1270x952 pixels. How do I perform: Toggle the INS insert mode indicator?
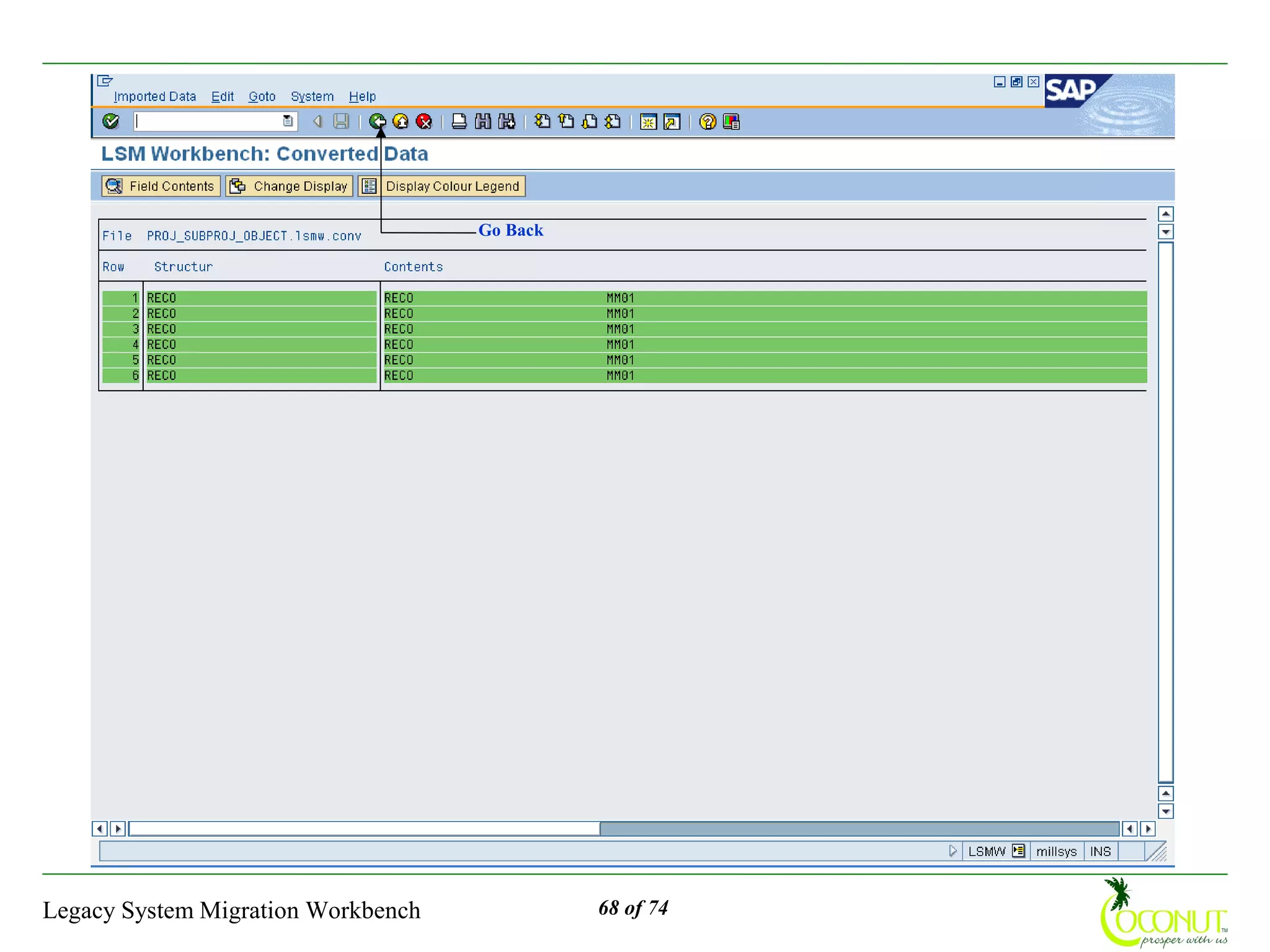(x=1101, y=852)
